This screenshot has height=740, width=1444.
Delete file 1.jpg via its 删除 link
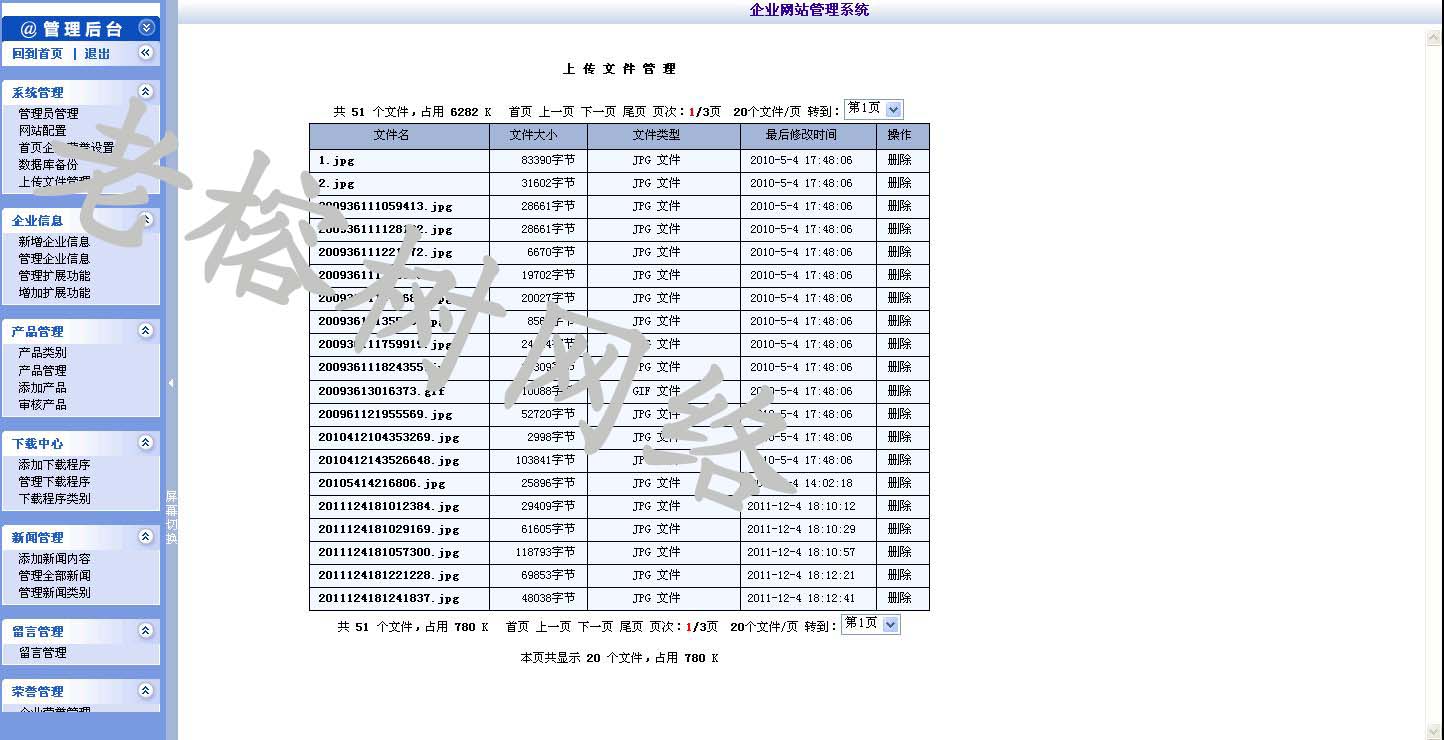(x=899, y=160)
